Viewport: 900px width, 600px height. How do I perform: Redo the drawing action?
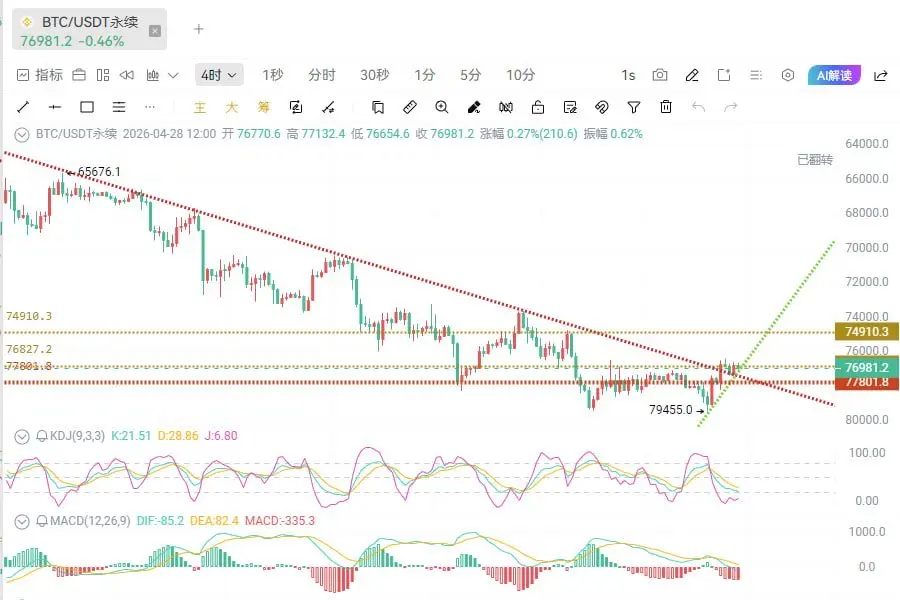pos(730,107)
